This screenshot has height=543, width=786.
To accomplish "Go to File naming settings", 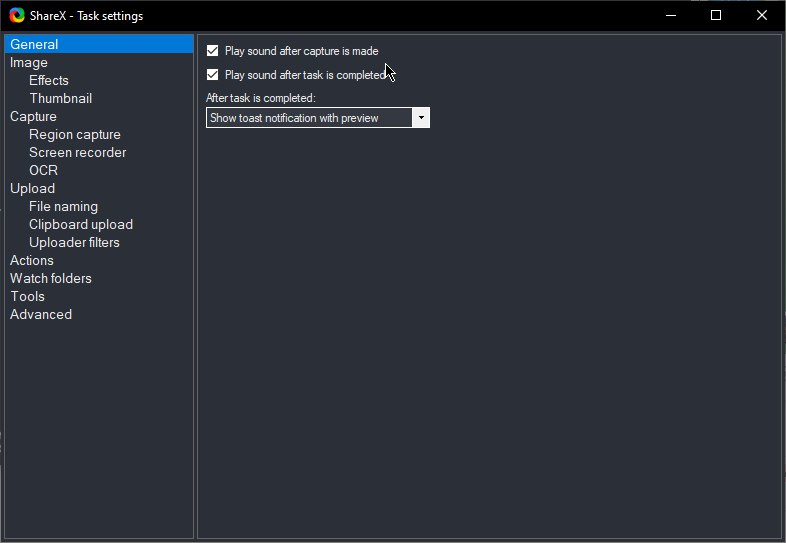I will click(x=63, y=207).
